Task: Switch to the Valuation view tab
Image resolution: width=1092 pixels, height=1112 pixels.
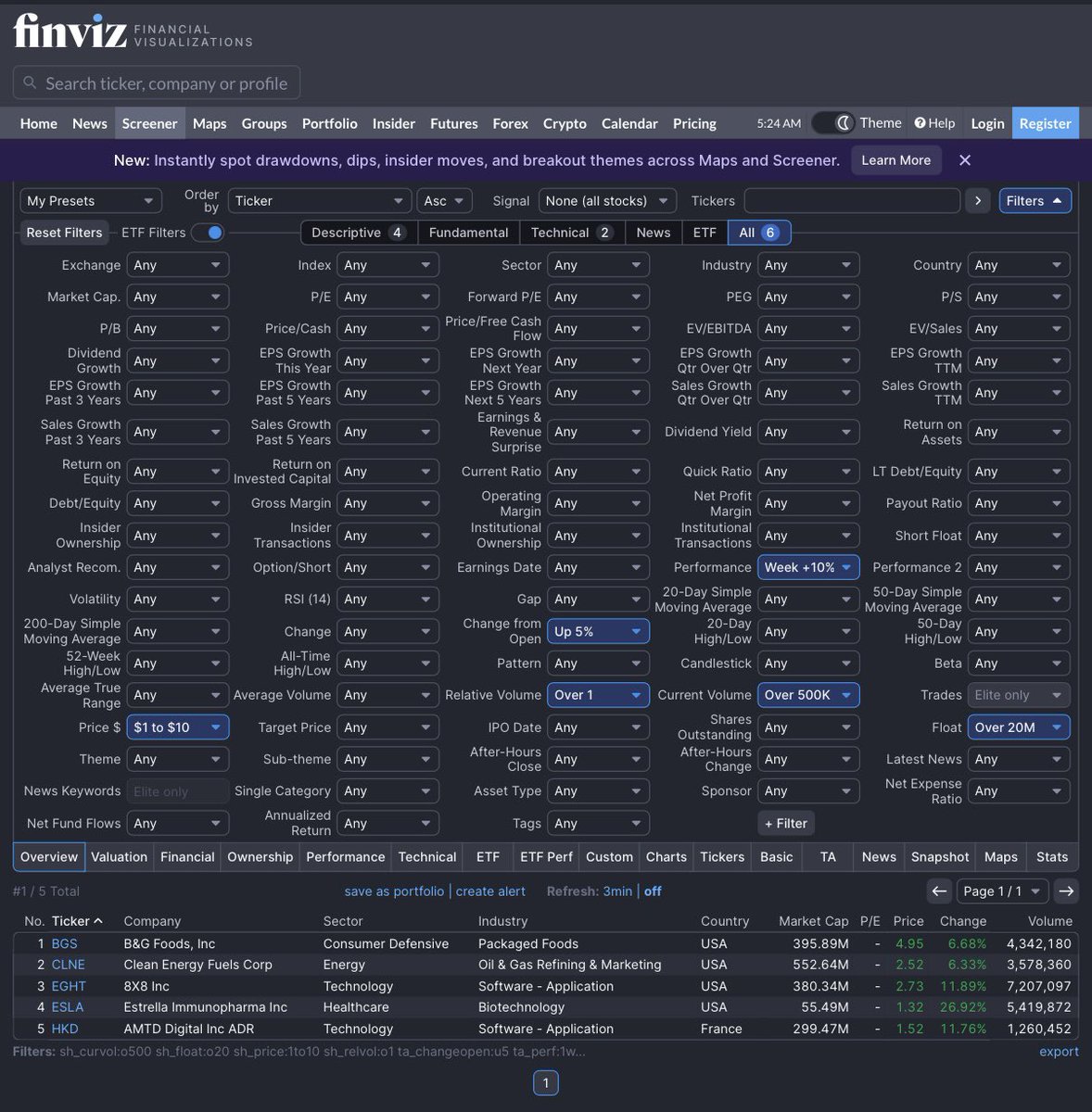Action: point(119,857)
